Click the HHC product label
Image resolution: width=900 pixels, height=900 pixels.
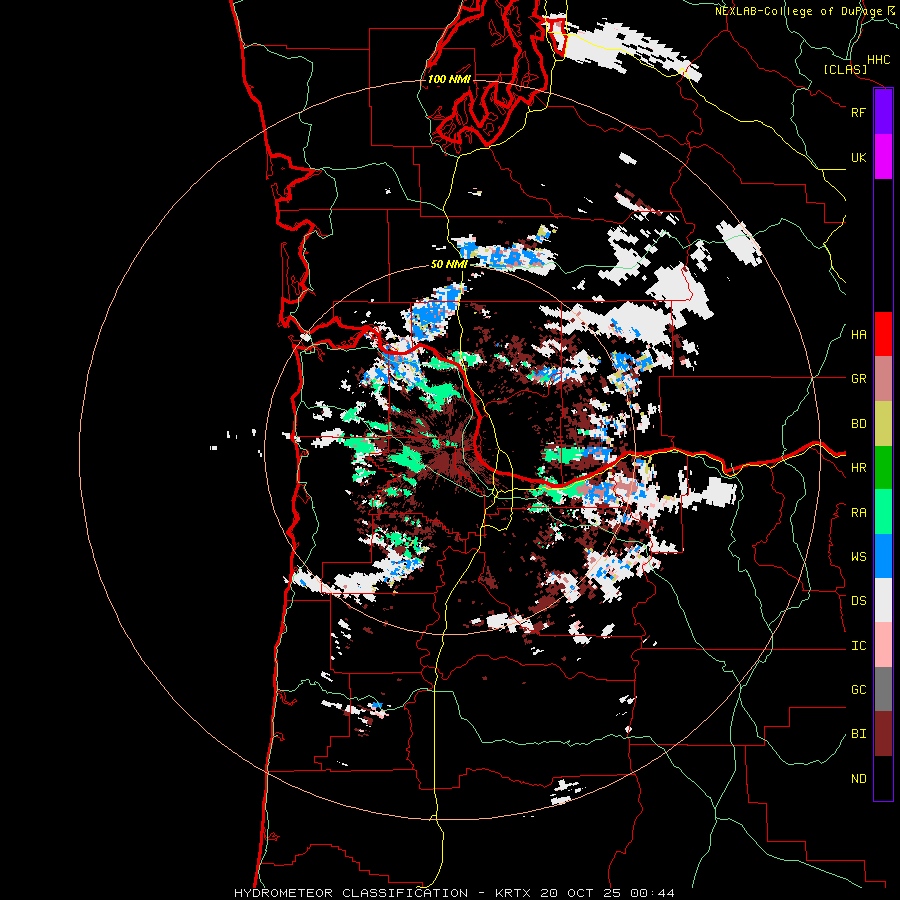click(879, 60)
